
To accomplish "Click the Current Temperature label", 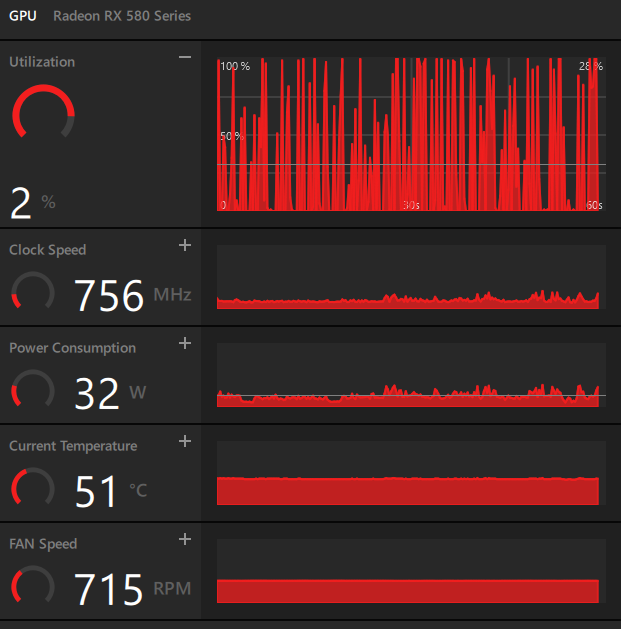I will click(x=73, y=446).
